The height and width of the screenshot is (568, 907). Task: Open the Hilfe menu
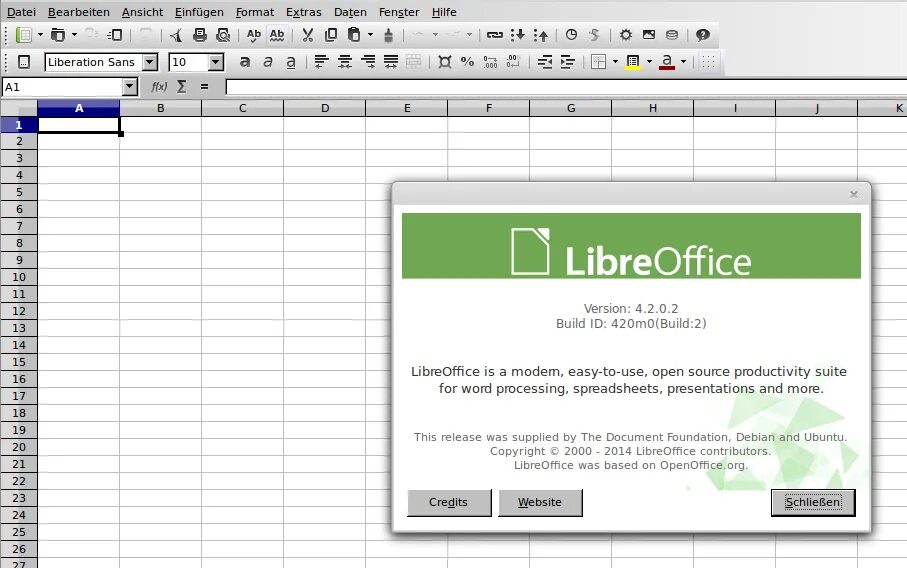[x=444, y=12]
